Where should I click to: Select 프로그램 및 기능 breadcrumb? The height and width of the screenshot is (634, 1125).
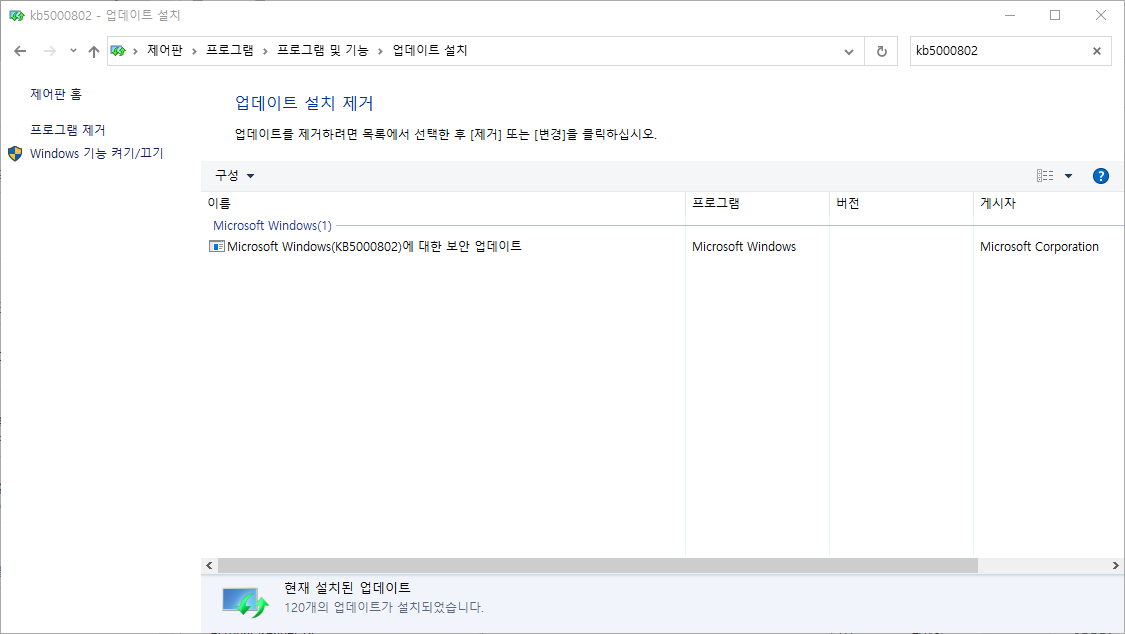(x=323, y=50)
